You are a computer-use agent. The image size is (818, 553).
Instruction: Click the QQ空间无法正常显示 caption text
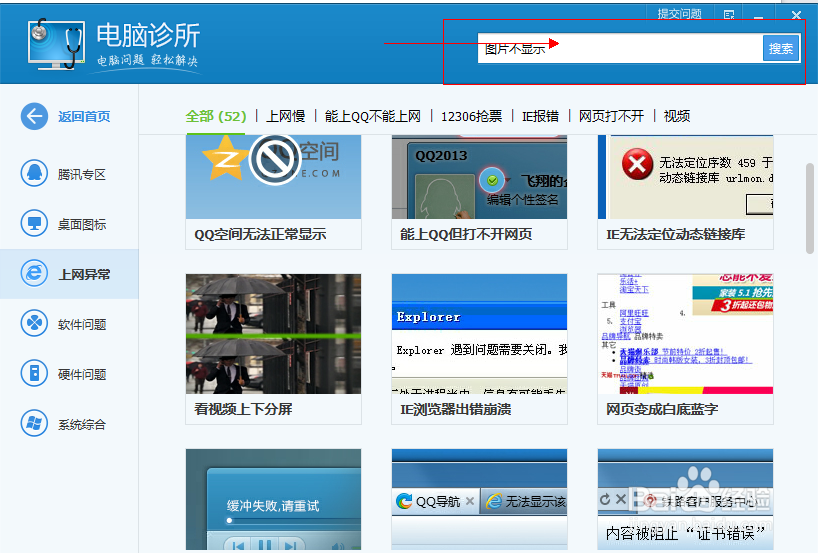(x=260, y=234)
